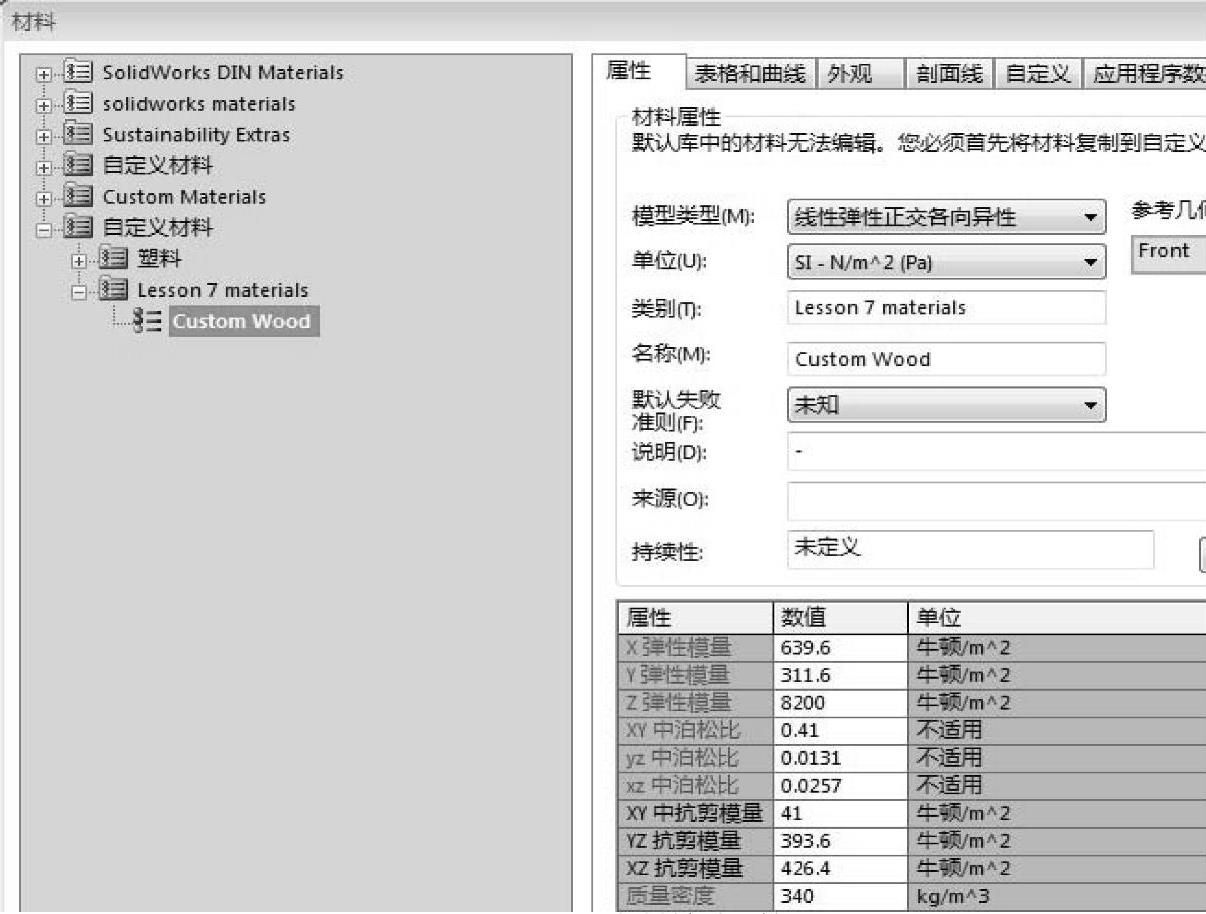The image size is (1206, 914).
Task: Click X 弹性模量 value 639.6
Action: pos(841,647)
